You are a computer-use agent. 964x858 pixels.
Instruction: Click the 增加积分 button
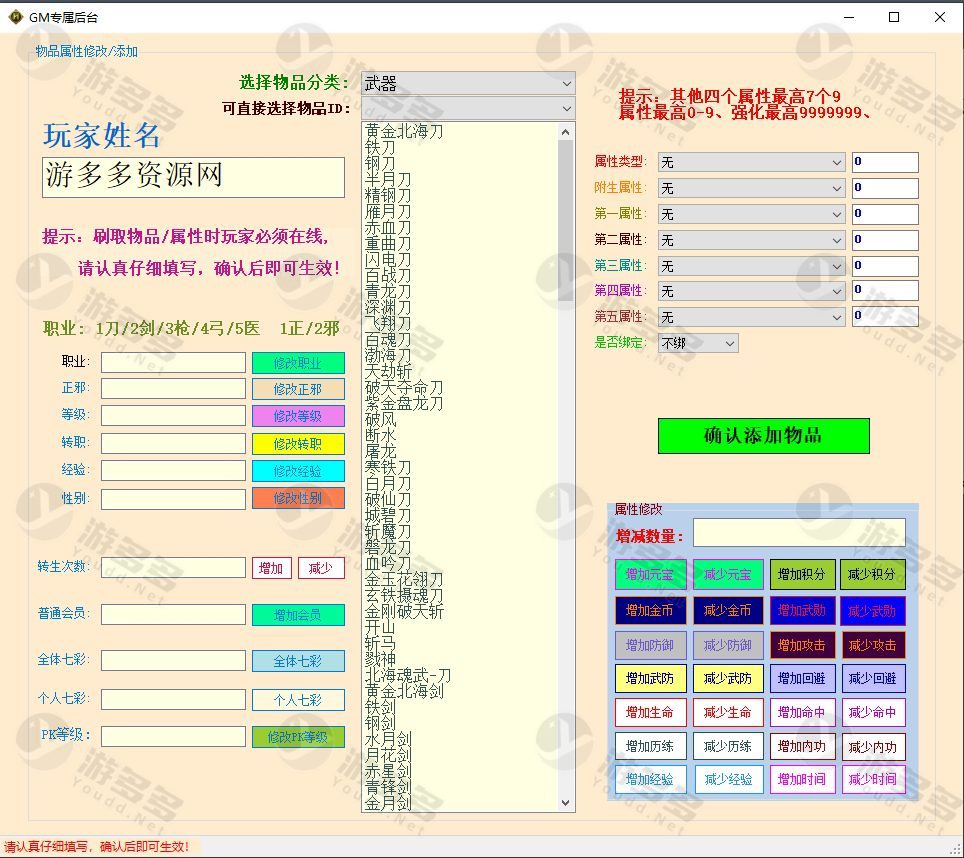[x=802, y=575]
